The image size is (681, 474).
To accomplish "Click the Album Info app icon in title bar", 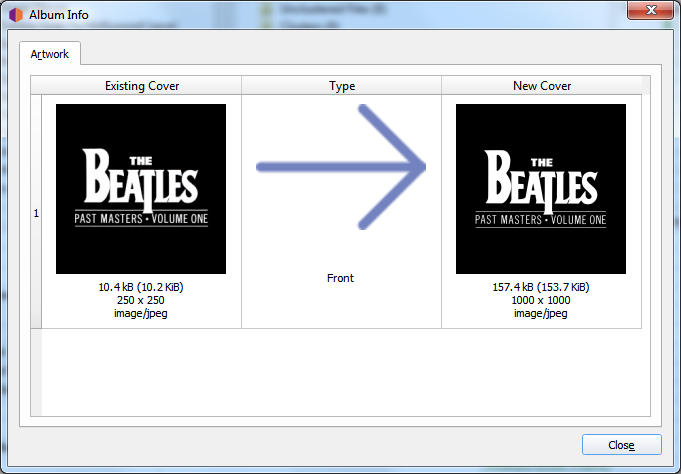I will point(16,15).
